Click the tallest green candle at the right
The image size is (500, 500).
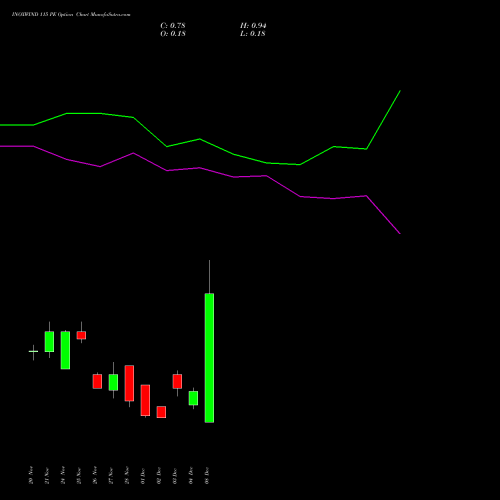[209, 358]
